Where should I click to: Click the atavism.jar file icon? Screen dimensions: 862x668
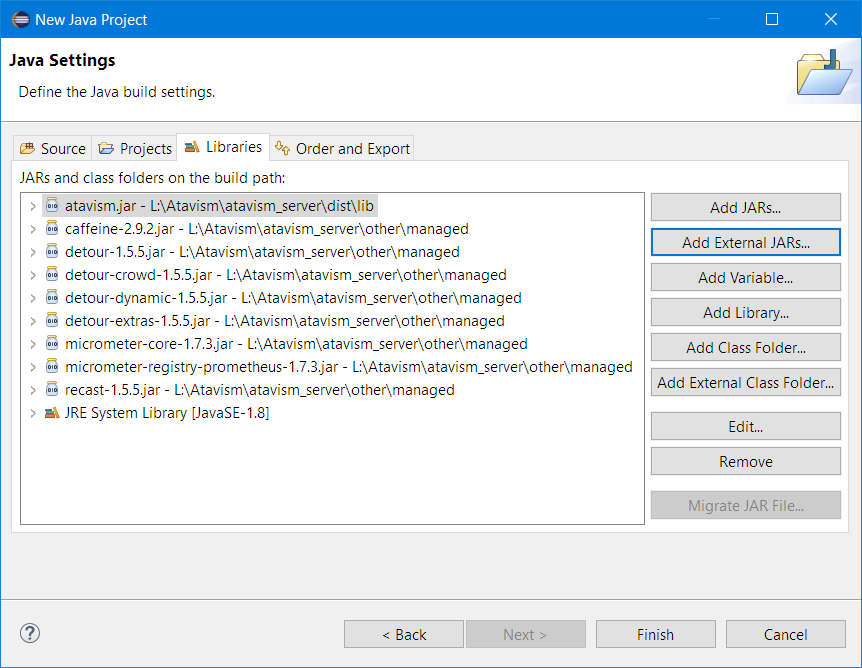52,206
